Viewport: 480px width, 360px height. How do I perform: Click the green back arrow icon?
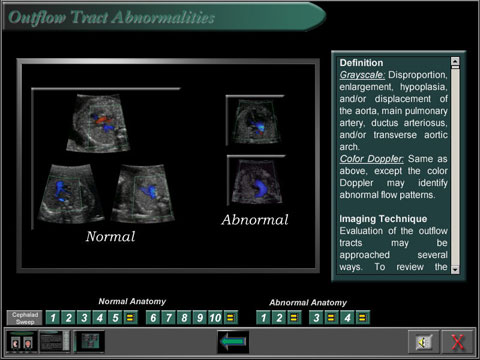click(233, 342)
